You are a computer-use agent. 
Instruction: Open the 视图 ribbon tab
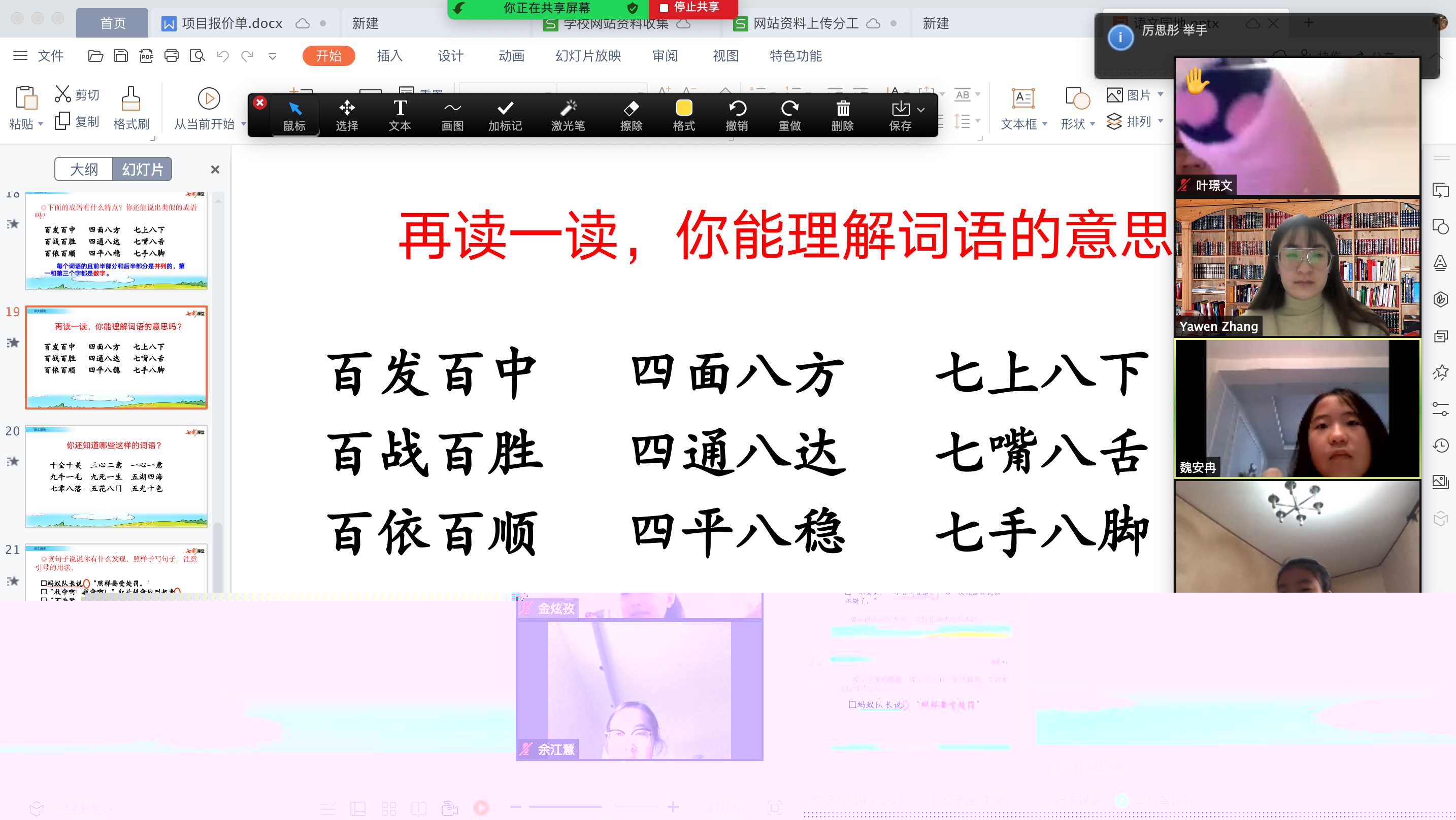pos(726,55)
